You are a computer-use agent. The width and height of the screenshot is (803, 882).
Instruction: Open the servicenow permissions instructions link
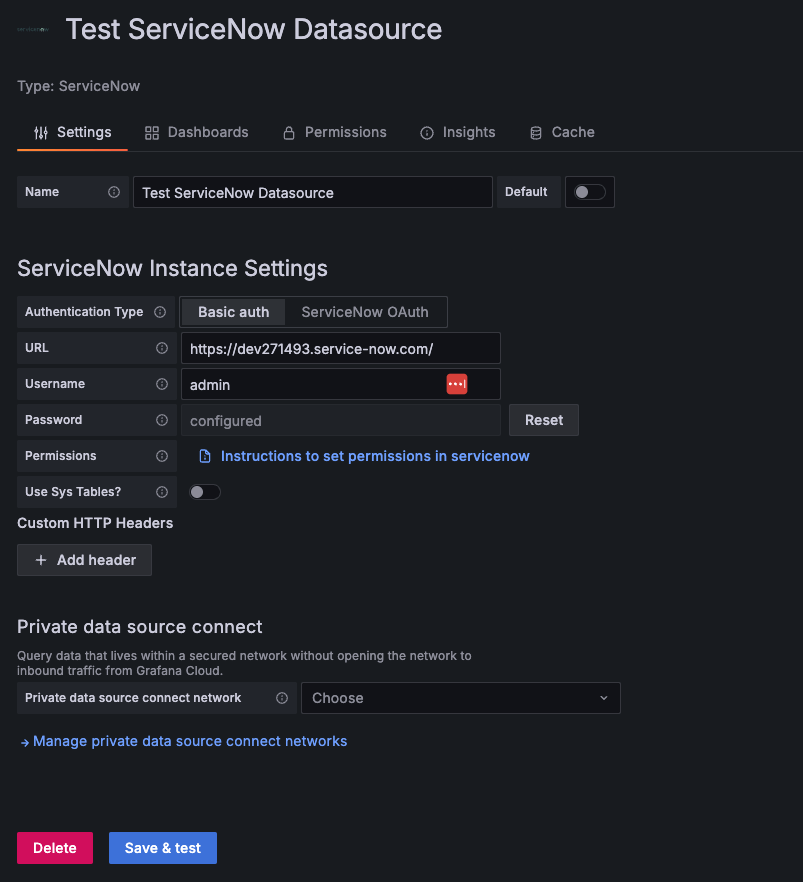click(x=374, y=455)
